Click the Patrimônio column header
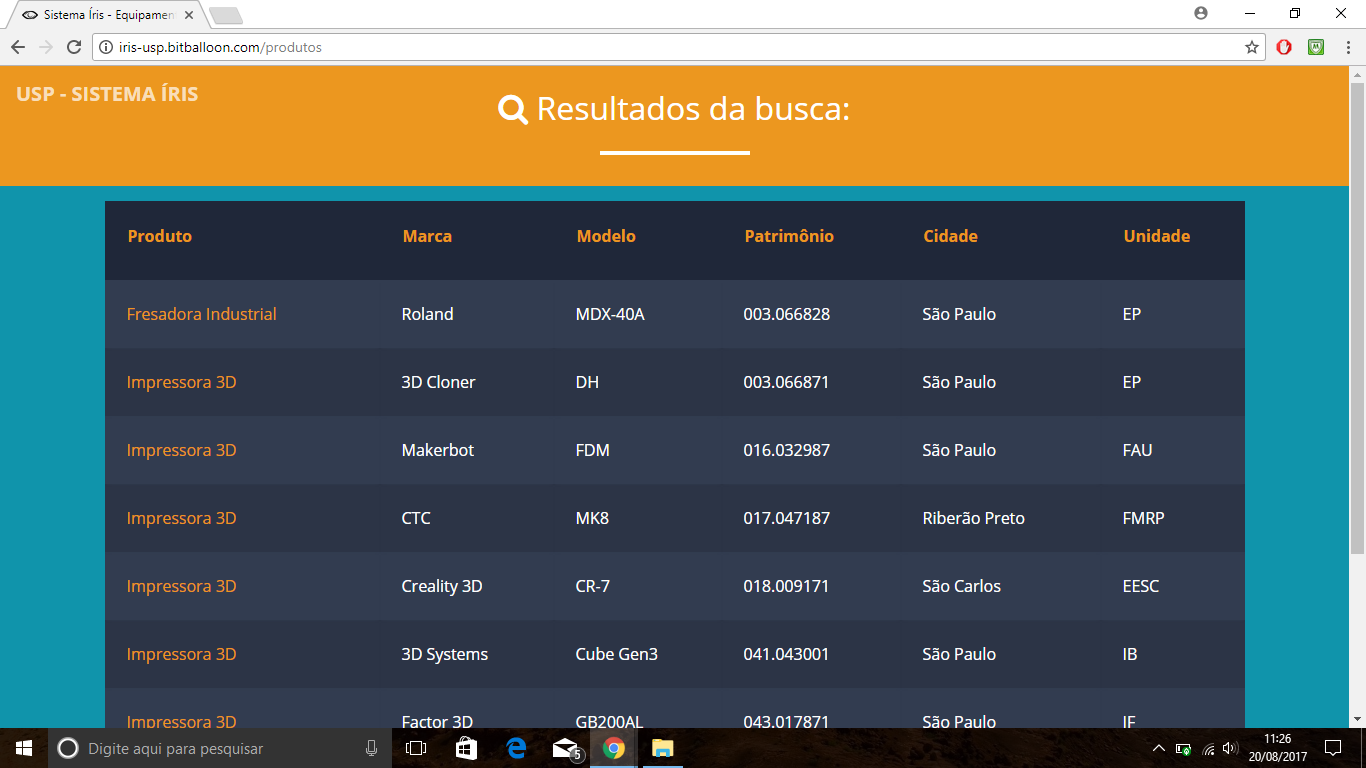The width and height of the screenshot is (1366, 768). coord(789,236)
